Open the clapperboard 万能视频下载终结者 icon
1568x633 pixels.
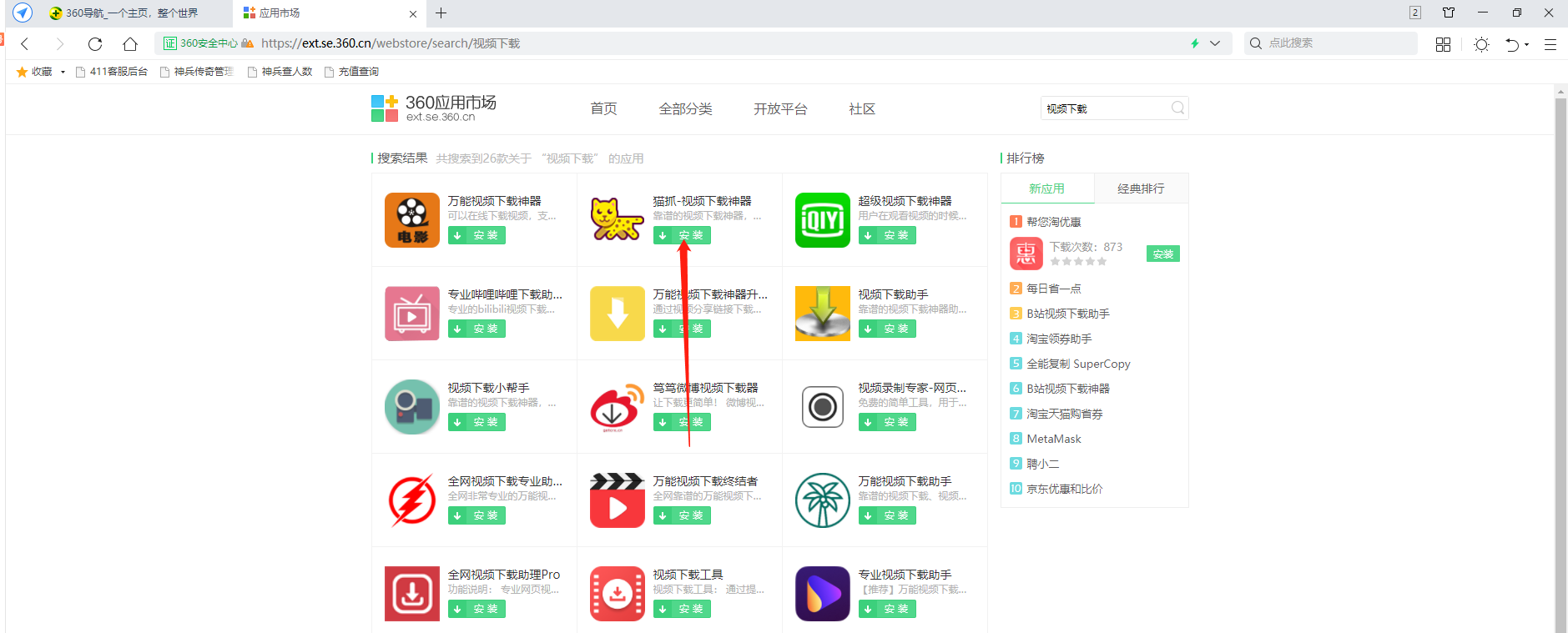pos(618,500)
